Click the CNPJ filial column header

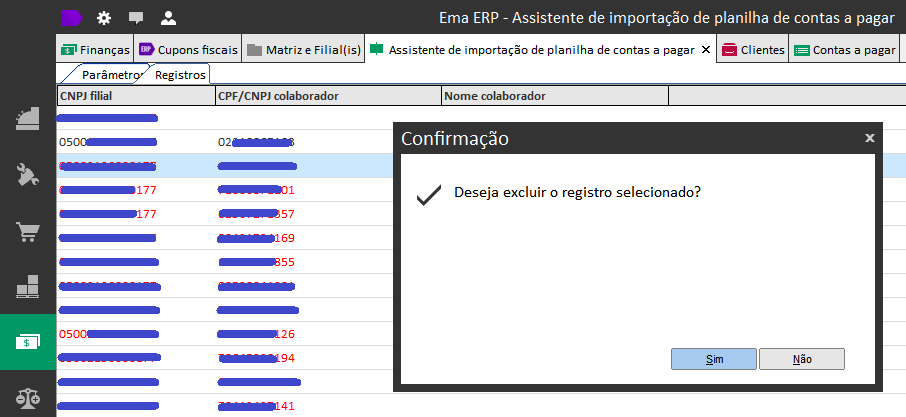coord(135,96)
